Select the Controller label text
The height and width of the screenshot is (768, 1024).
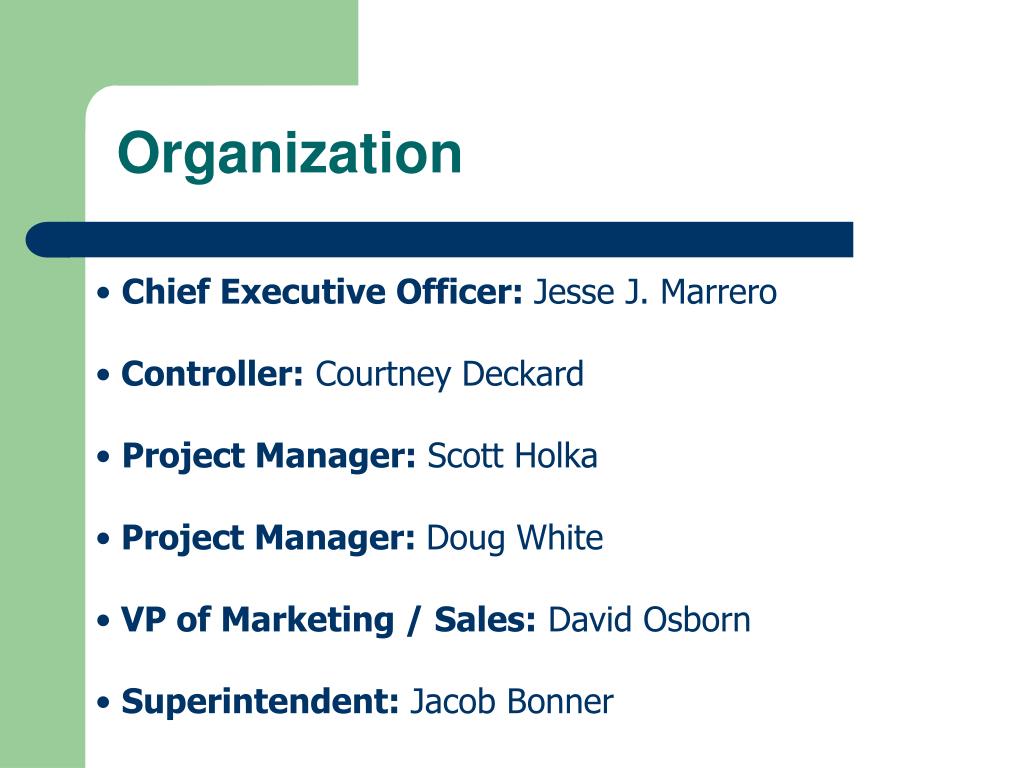[x=213, y=374]
